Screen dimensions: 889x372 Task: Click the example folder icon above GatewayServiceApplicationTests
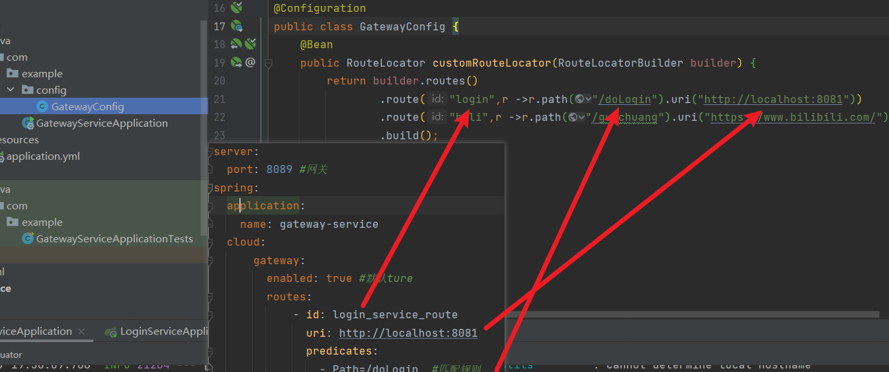[x=12, y=222]
